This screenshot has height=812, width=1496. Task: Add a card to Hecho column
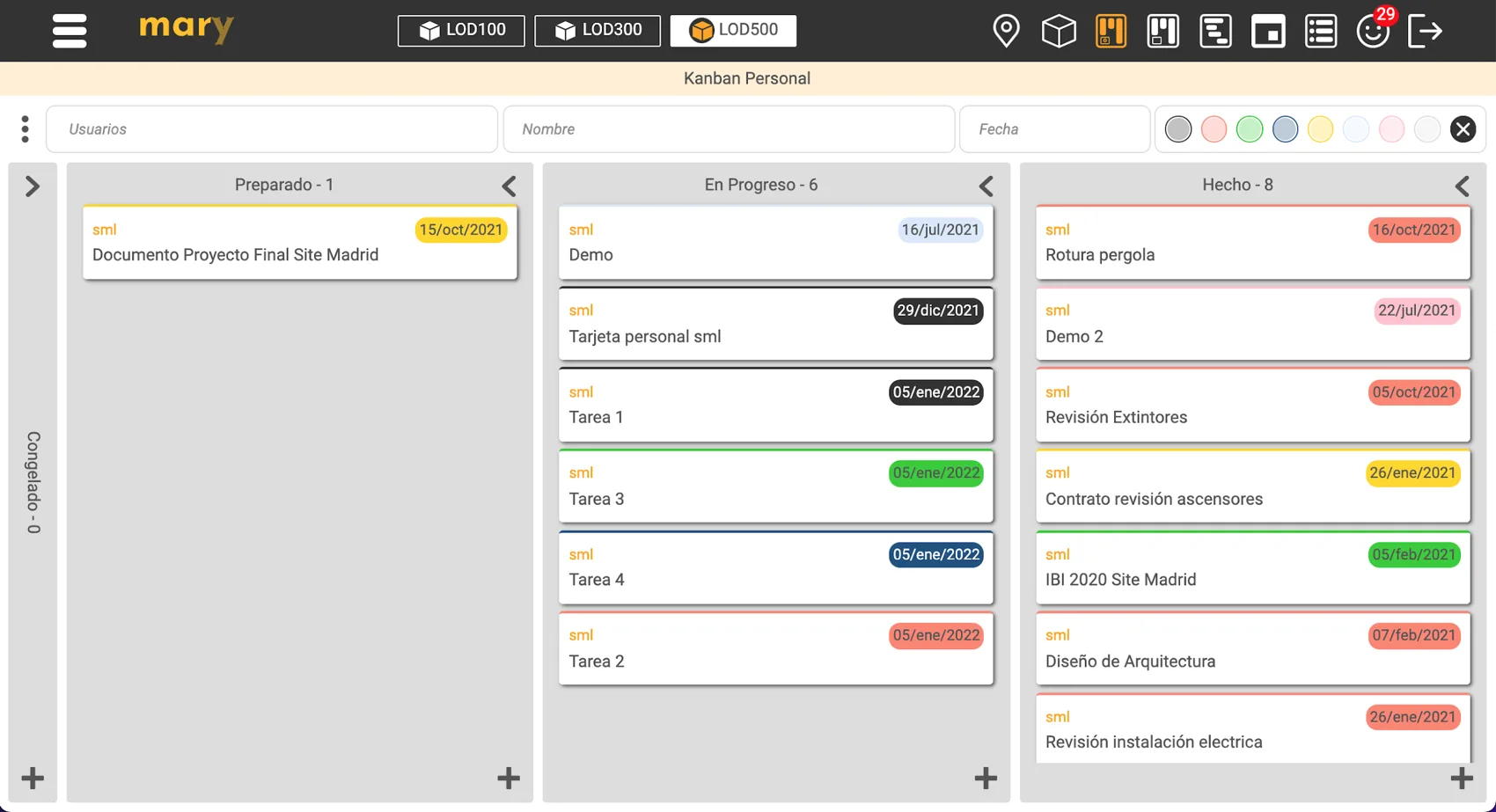click(1462, 778)
